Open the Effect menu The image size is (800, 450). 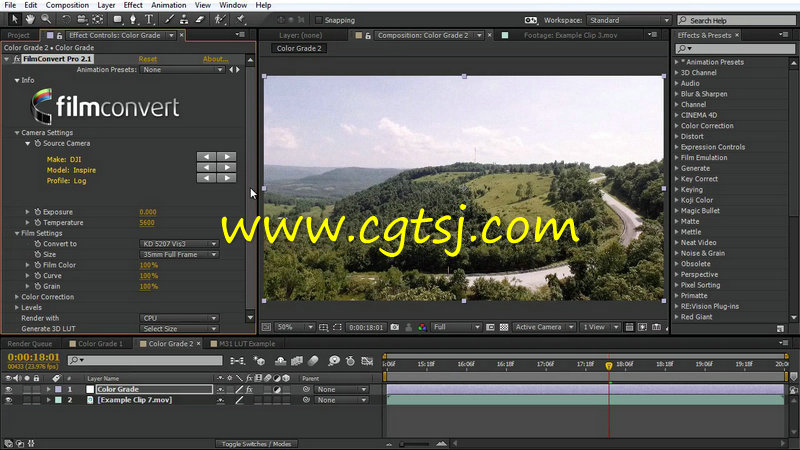[x=133, y=5]
